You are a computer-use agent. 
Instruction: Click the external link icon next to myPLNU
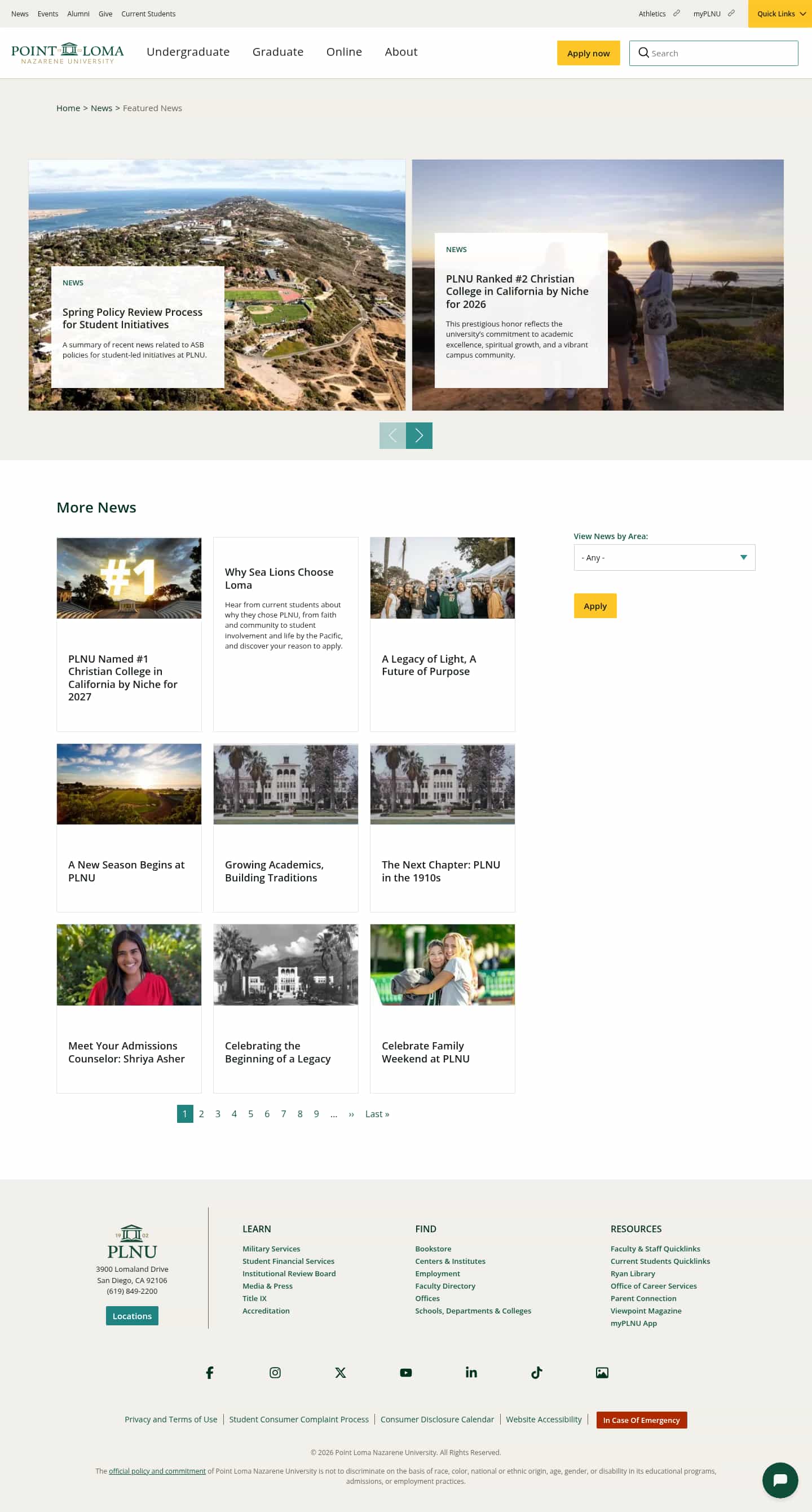731,13
